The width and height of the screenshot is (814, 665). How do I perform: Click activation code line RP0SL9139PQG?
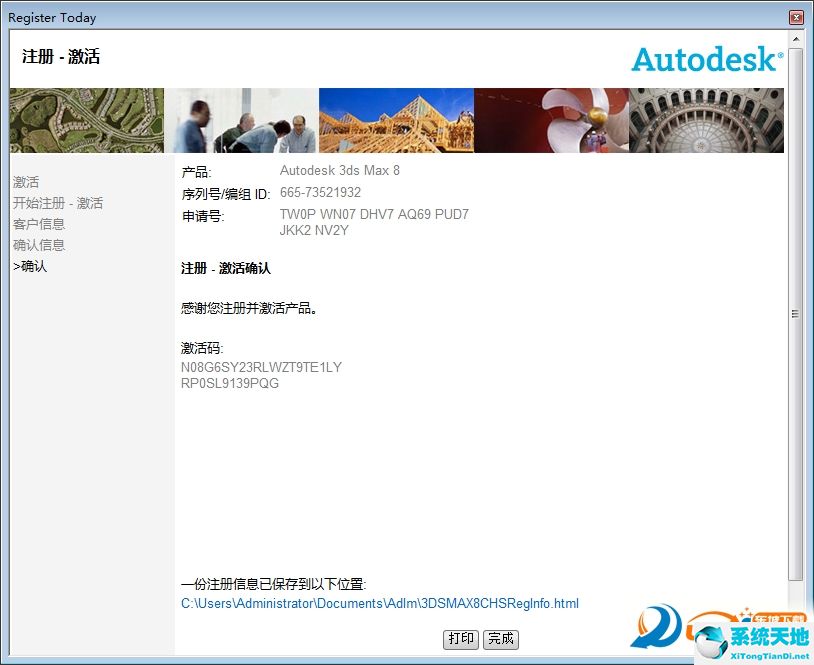click(x=229, y=384)
